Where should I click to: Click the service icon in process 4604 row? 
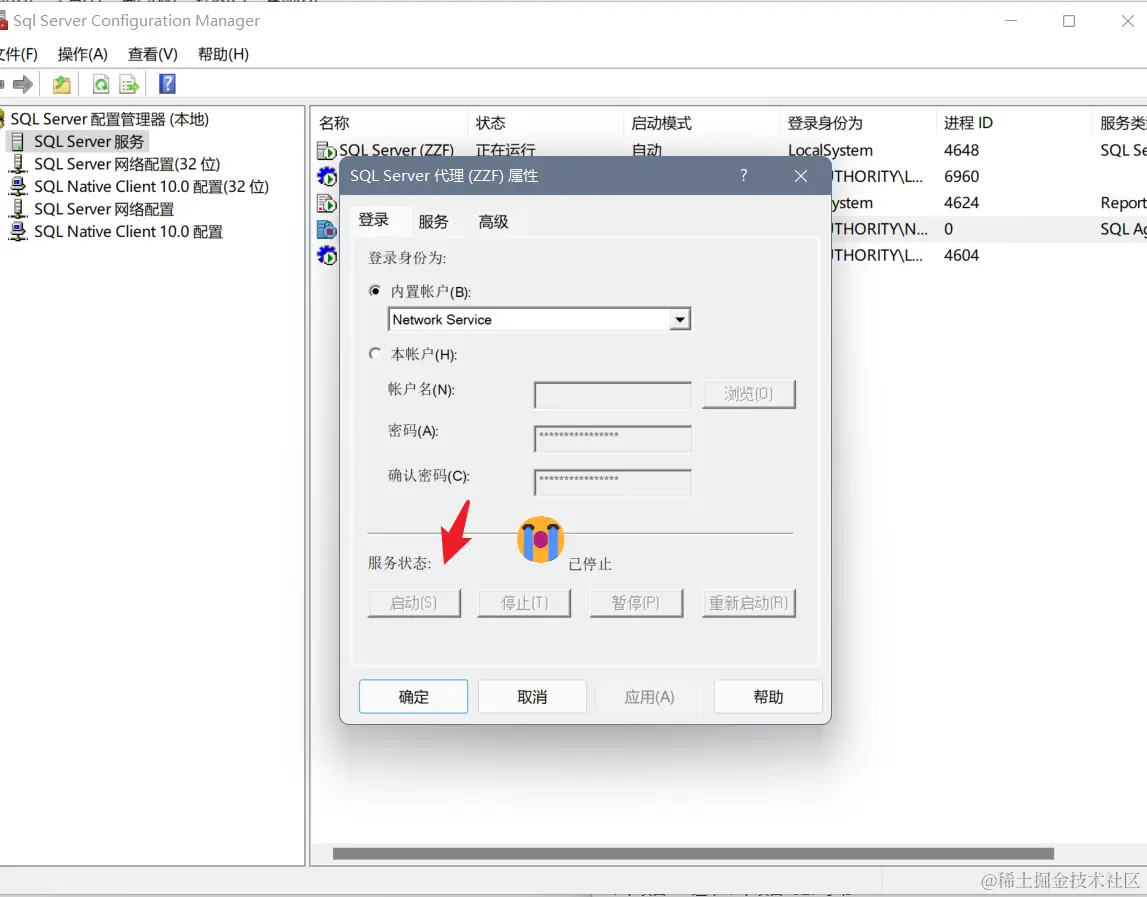327,255
